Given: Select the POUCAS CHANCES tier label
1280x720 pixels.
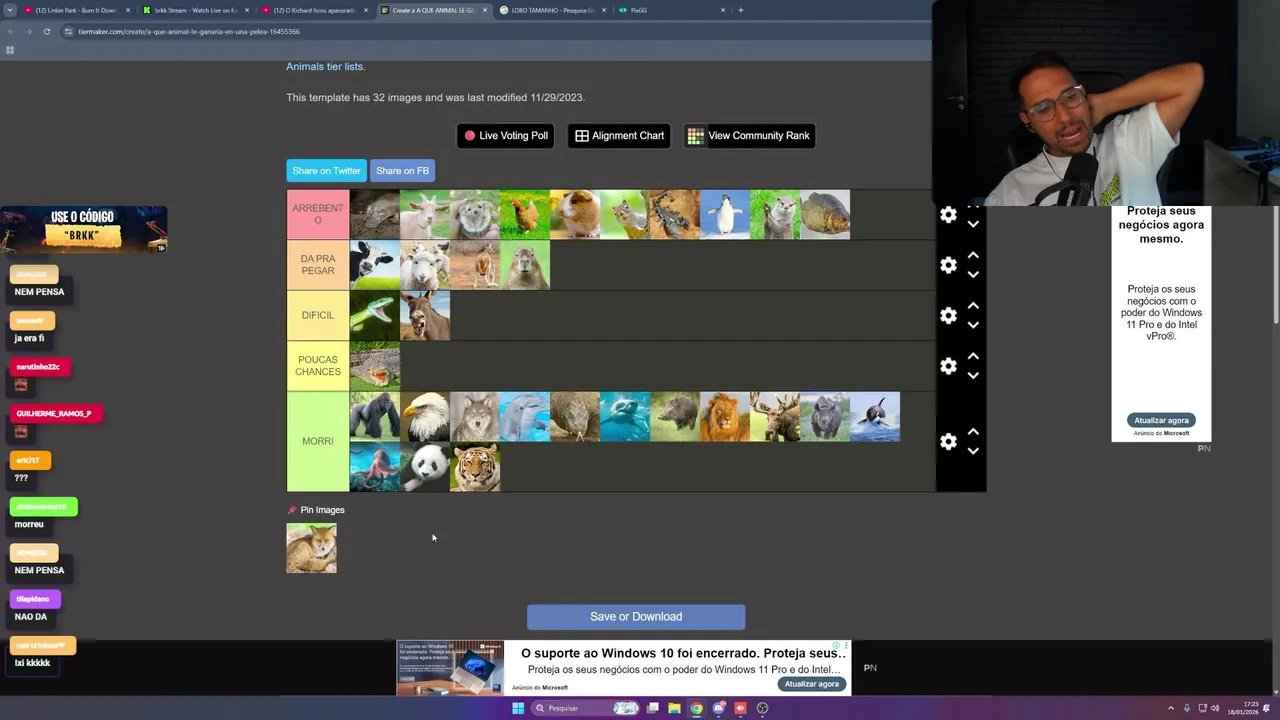Looking at the screenshot, I should (318, 366).
